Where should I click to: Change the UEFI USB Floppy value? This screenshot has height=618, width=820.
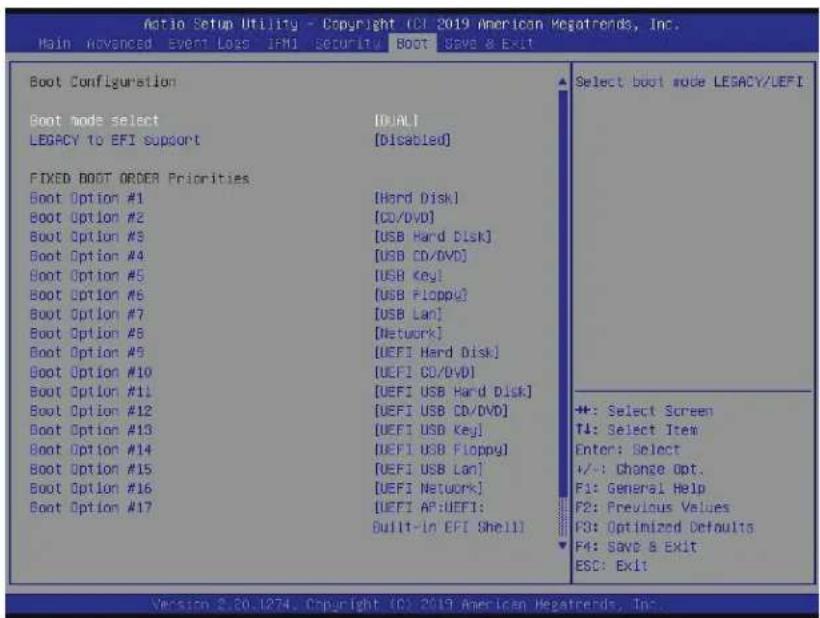(x=440, y=450)
